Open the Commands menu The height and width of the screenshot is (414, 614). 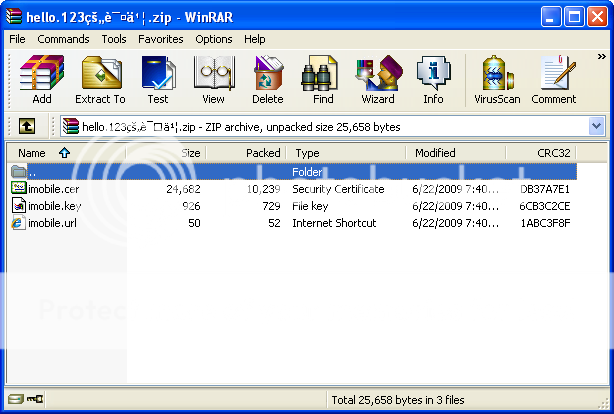click(x=64, y=39)
